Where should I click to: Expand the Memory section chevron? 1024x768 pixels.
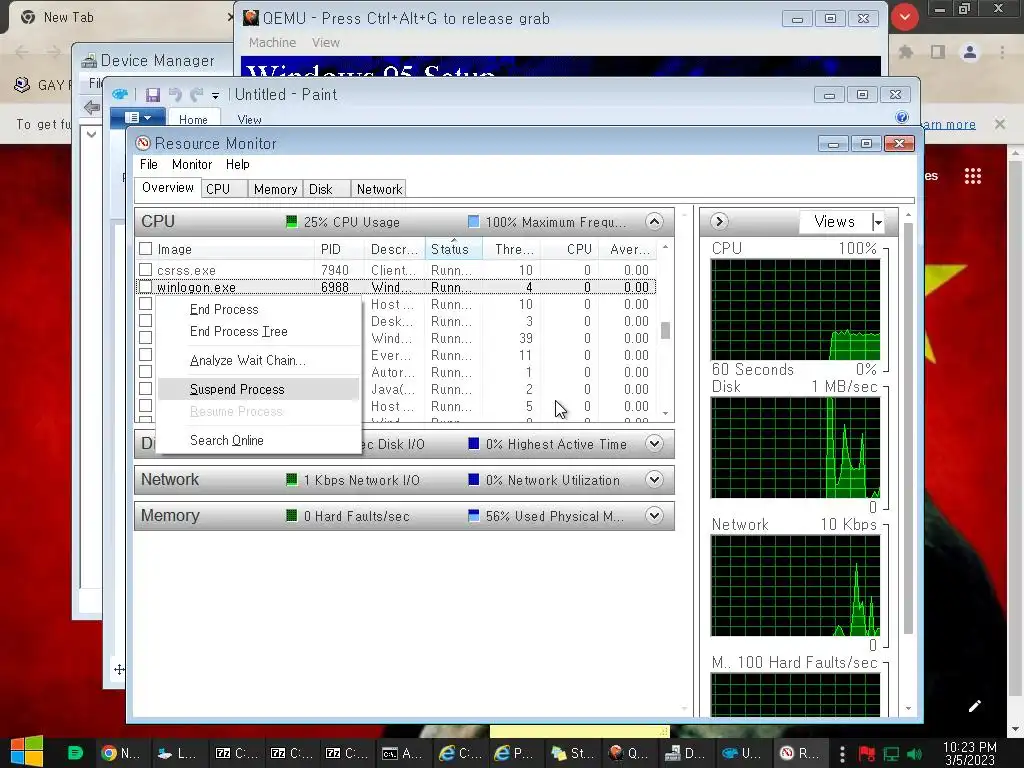[x=654, y=516]
